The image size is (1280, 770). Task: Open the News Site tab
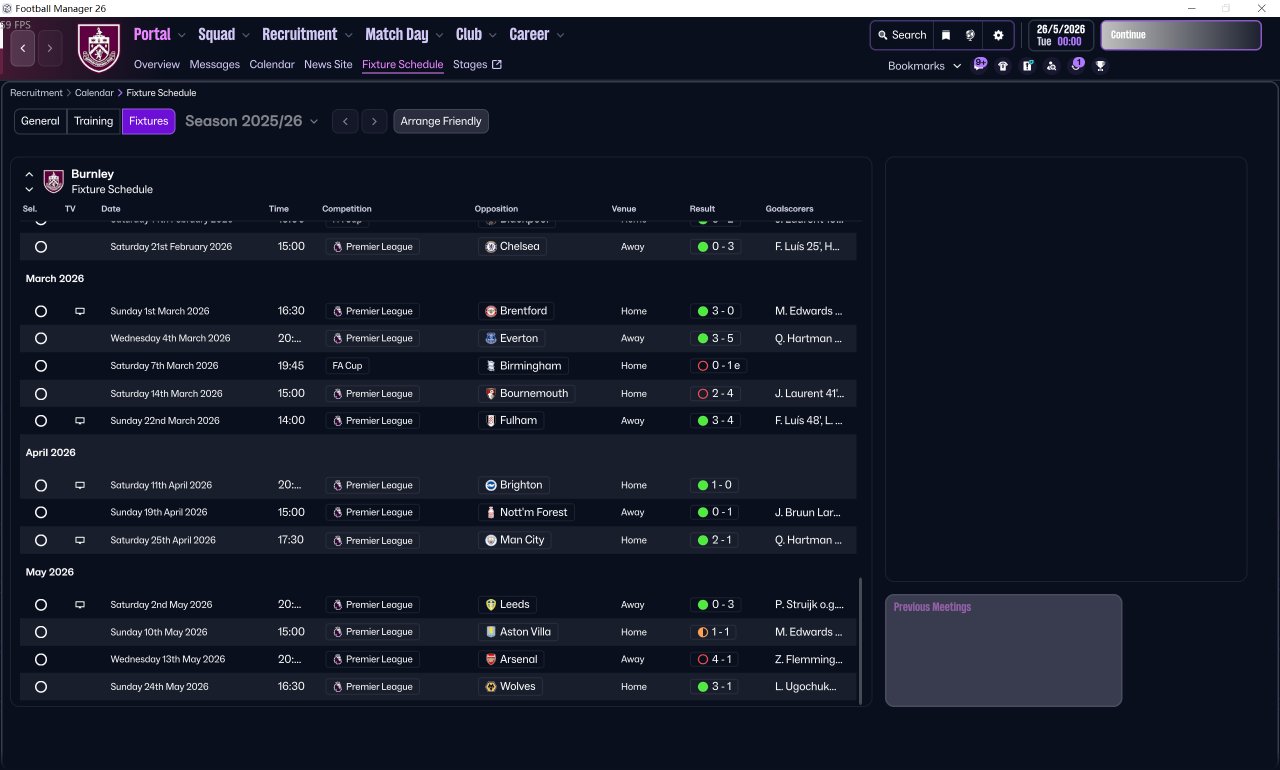pyautogui.click(x=328, y=64)
